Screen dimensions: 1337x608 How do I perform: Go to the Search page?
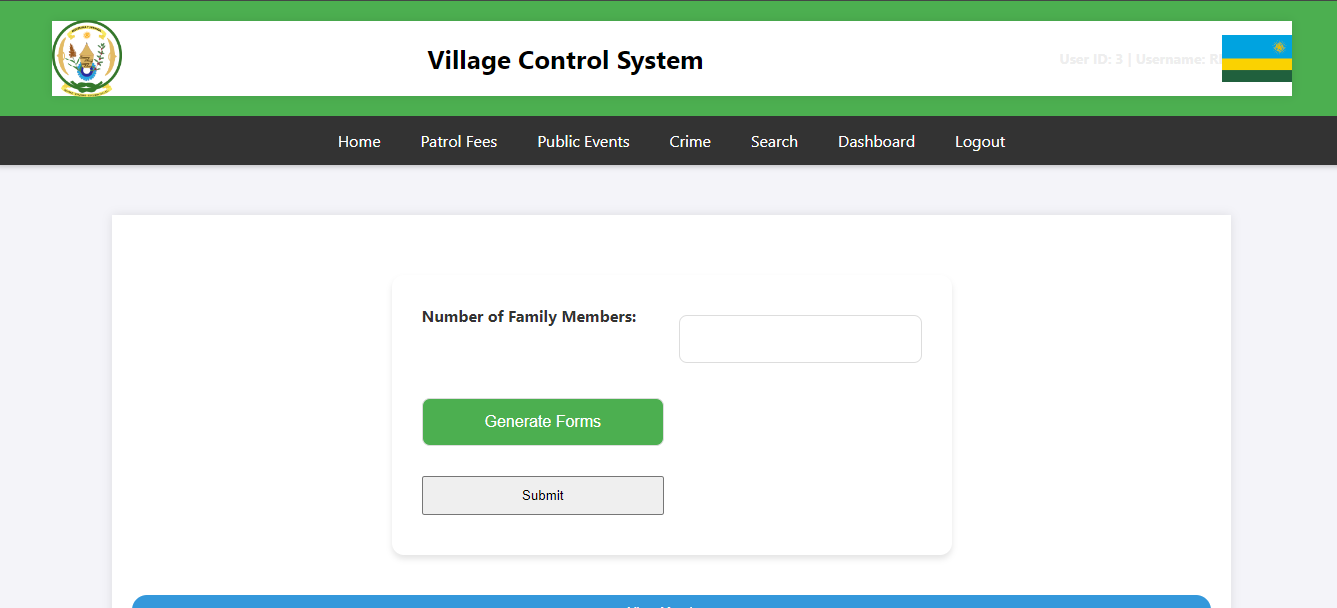point(774,141)
